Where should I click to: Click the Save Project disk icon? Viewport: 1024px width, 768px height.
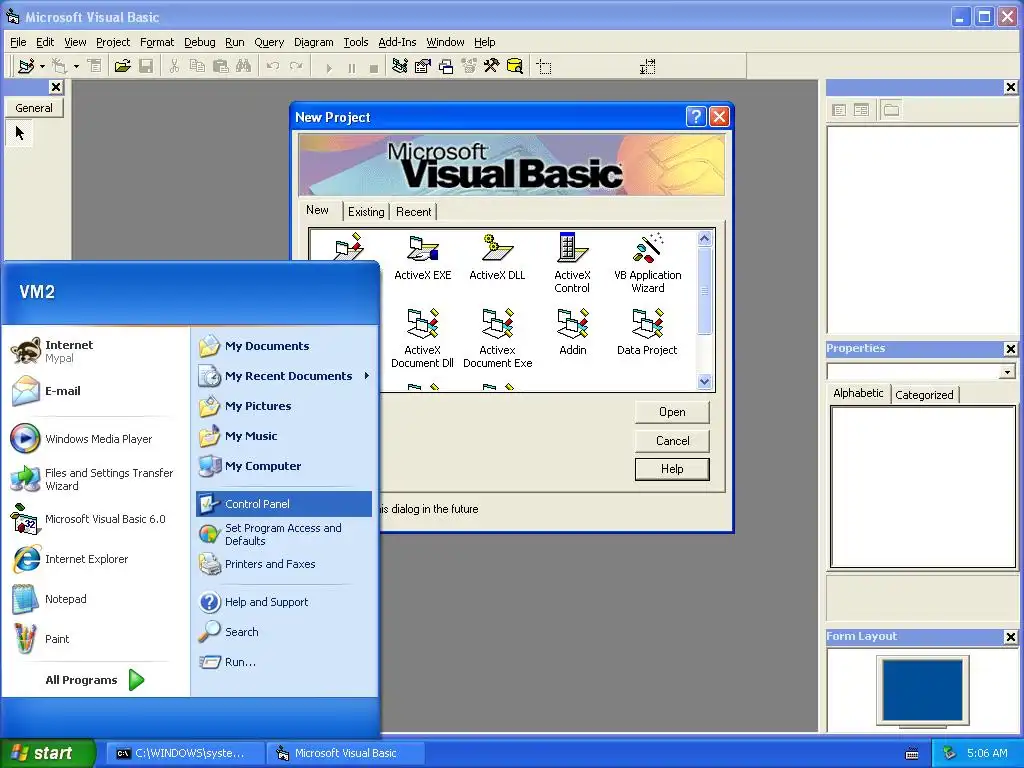(x=146, y=66)
